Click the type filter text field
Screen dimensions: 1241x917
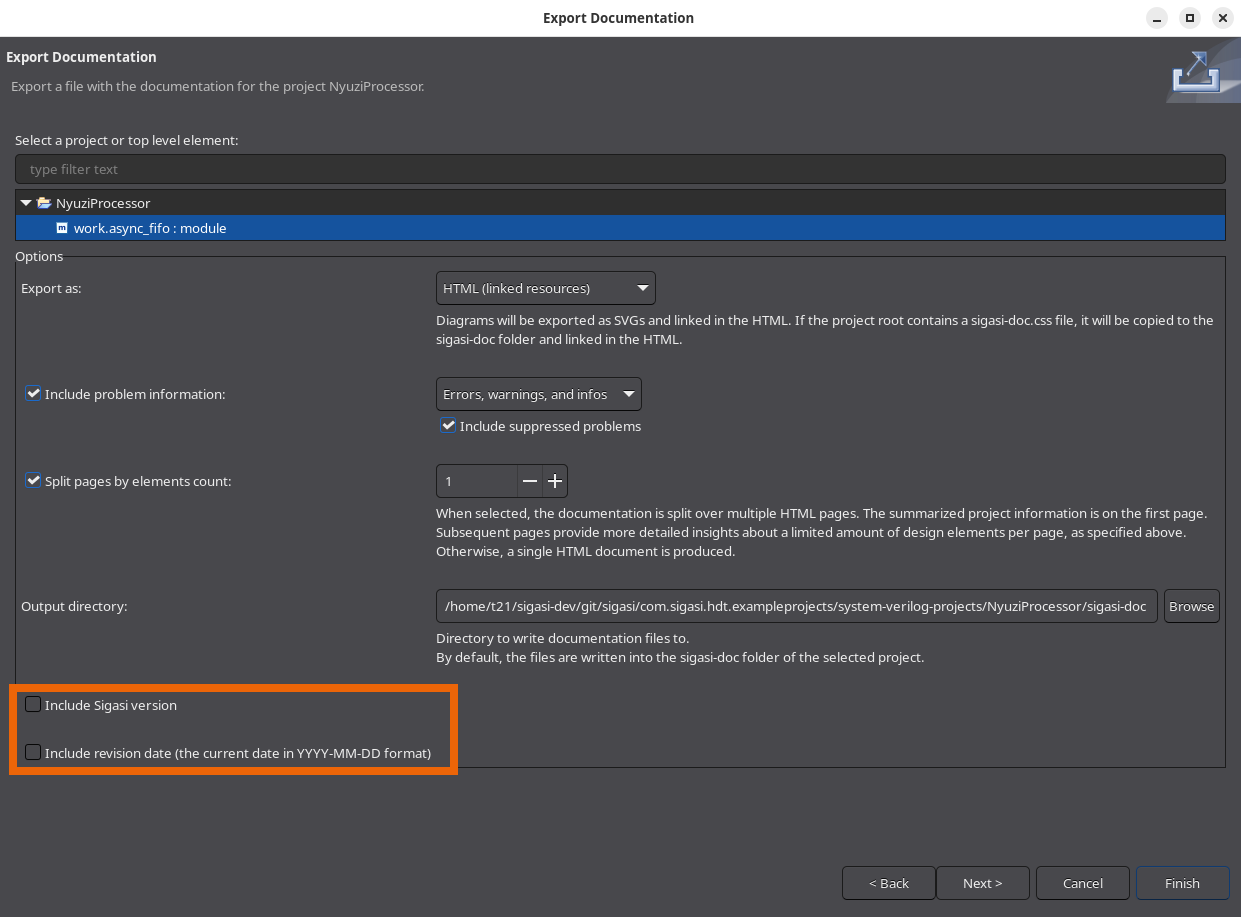pyautogui.click(x=620, y=169)
